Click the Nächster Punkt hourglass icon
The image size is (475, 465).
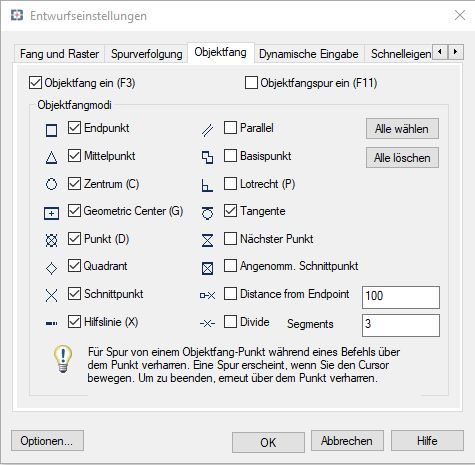click(207, 240)
